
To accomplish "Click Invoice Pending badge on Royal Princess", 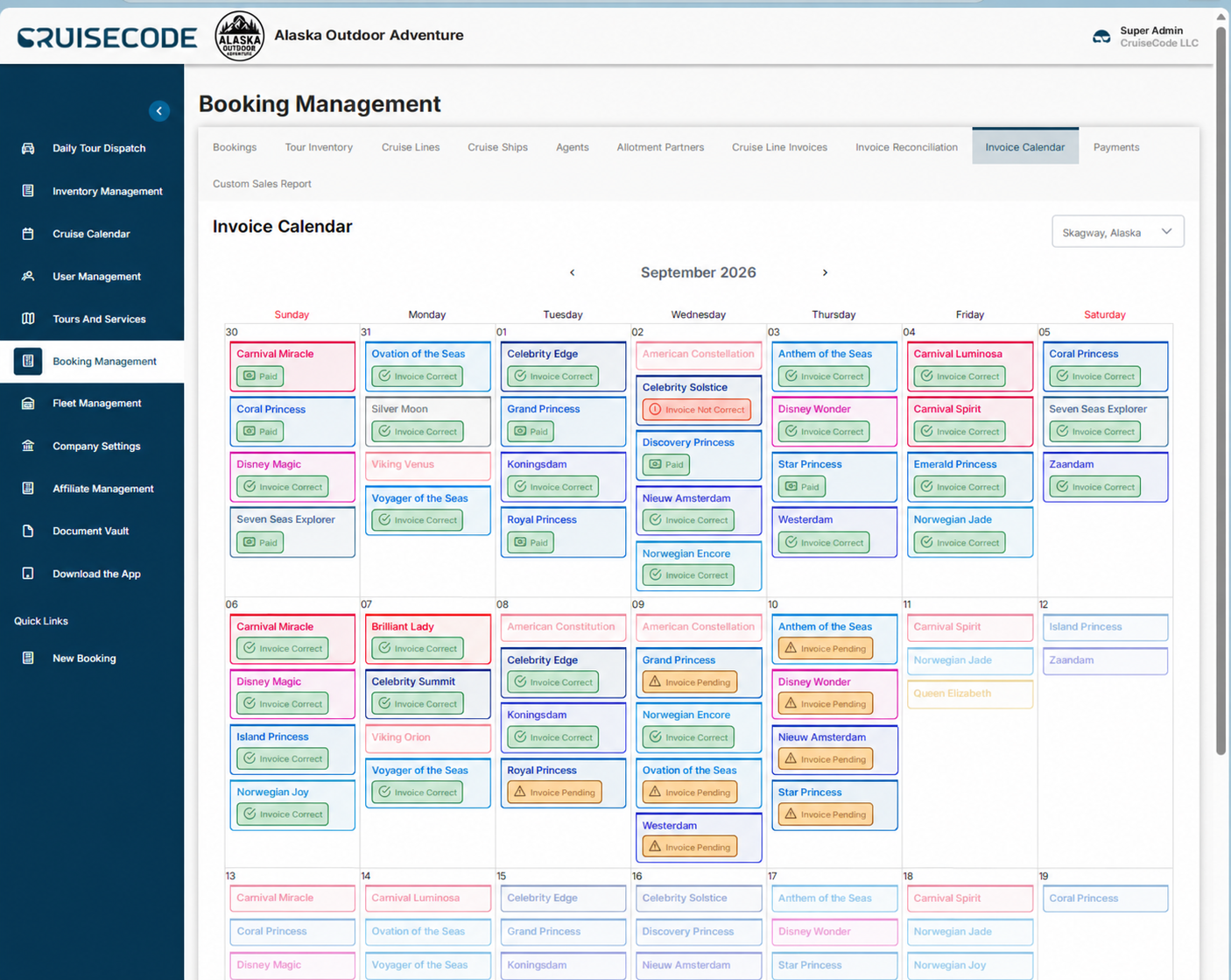I will (554, 792).
